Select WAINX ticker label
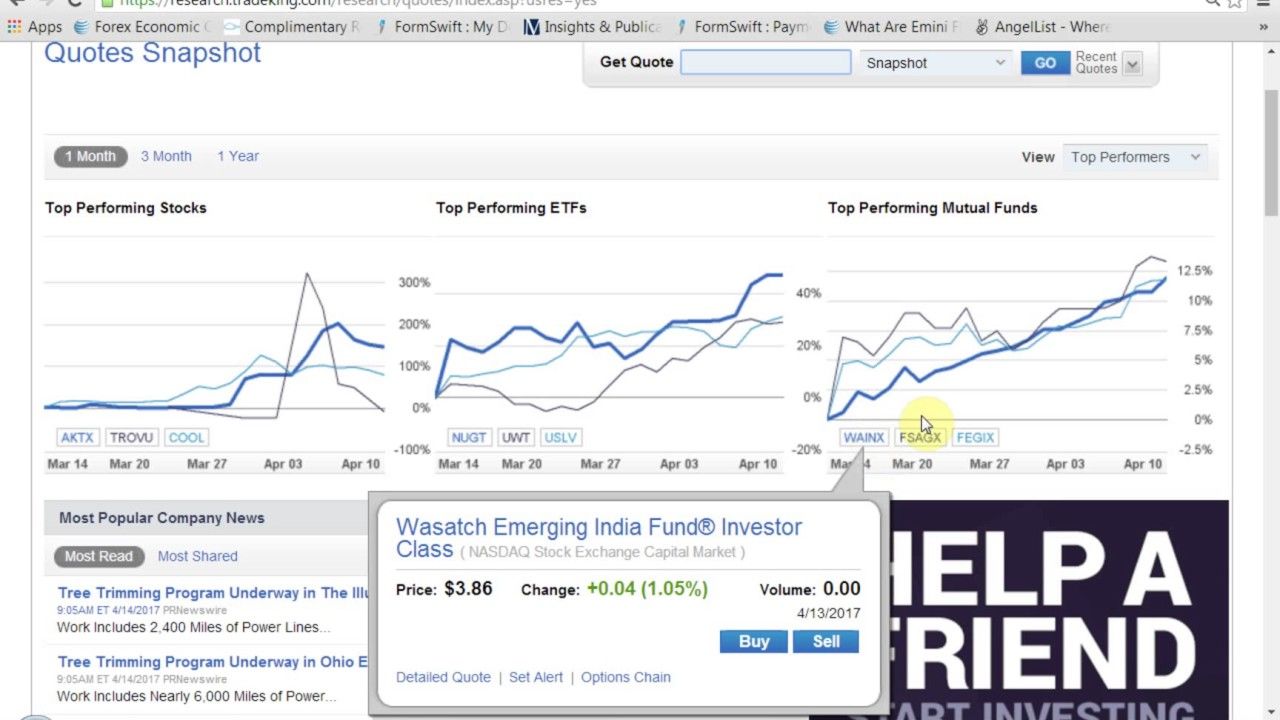The width and height of the screenshot is (1280, 720). tap(863, 437)
